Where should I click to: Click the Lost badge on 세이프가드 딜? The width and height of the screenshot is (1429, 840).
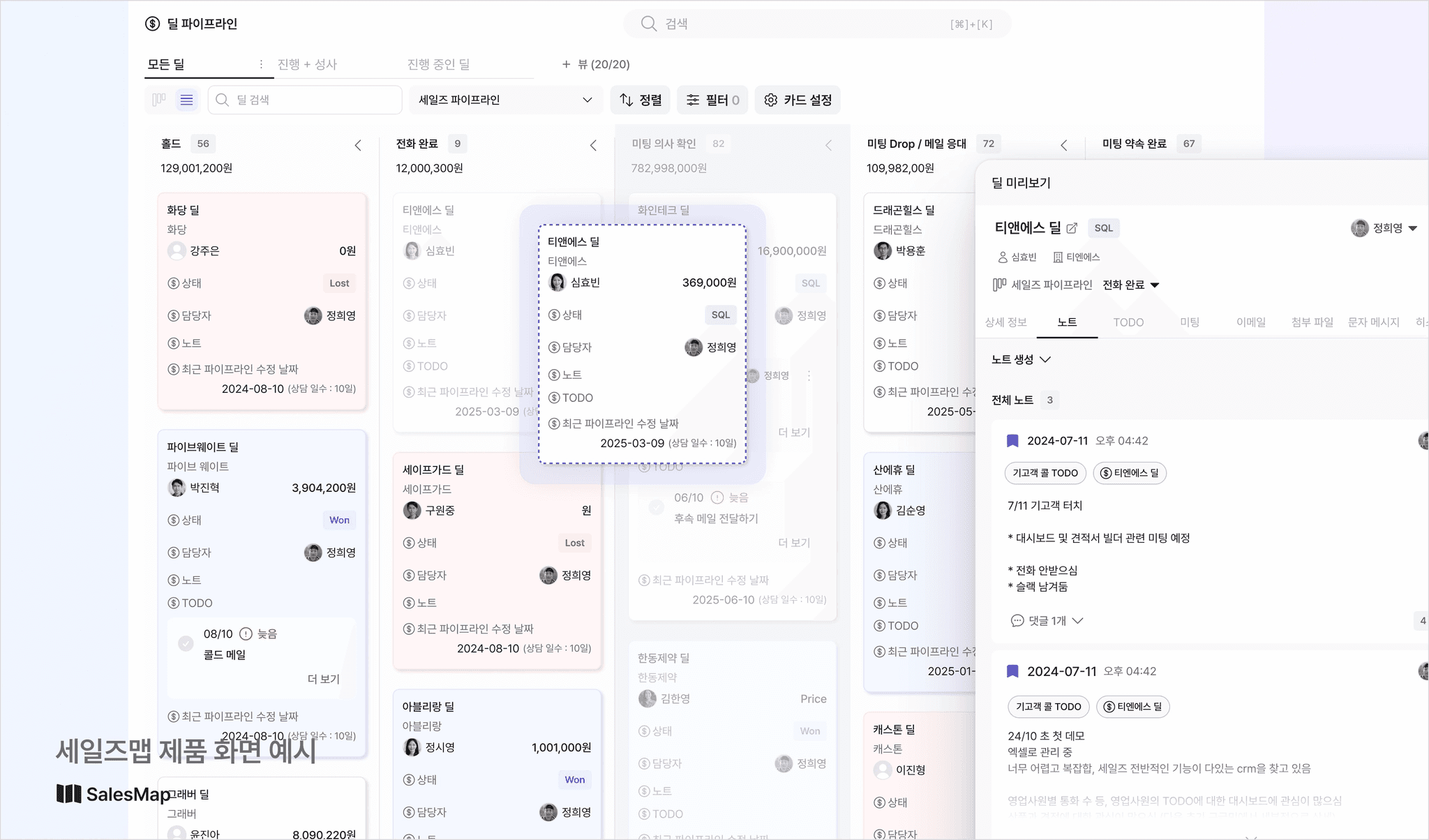(574, 543)
